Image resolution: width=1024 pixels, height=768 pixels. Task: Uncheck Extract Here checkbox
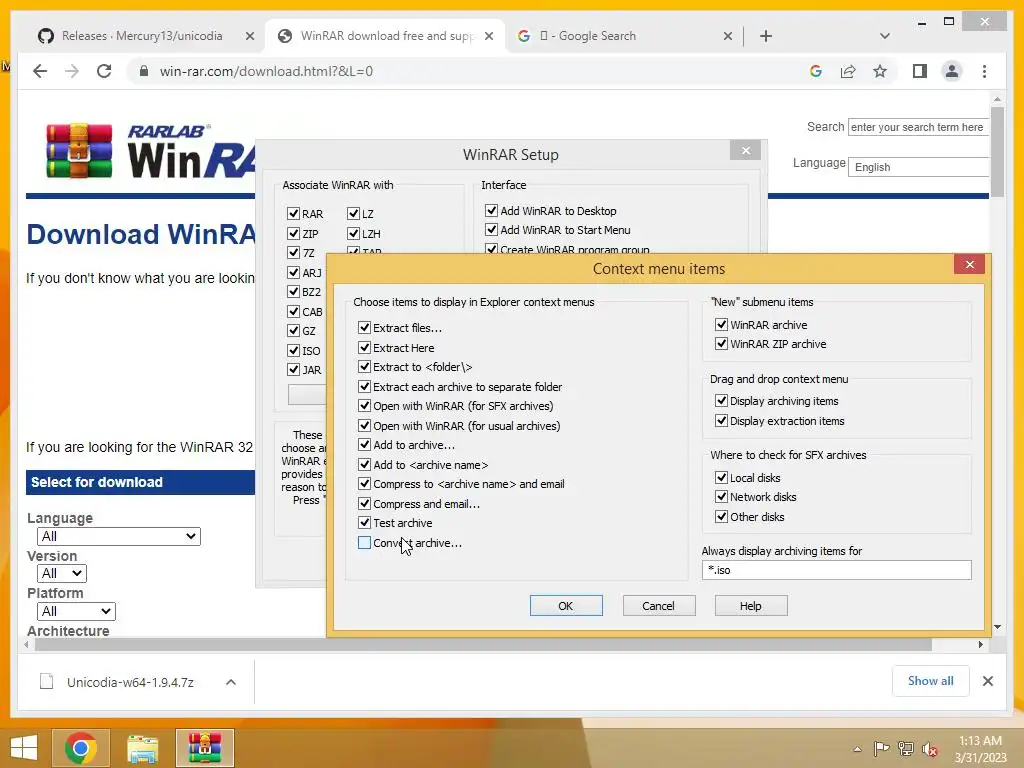coord(364,347)
